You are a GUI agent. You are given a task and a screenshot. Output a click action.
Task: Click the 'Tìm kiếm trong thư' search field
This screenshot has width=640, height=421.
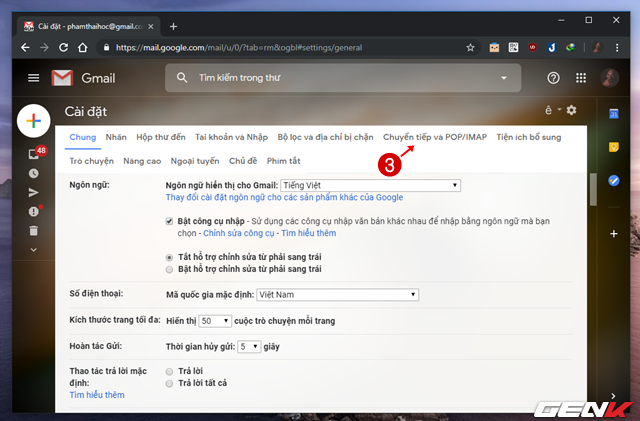tap(340, 78)
